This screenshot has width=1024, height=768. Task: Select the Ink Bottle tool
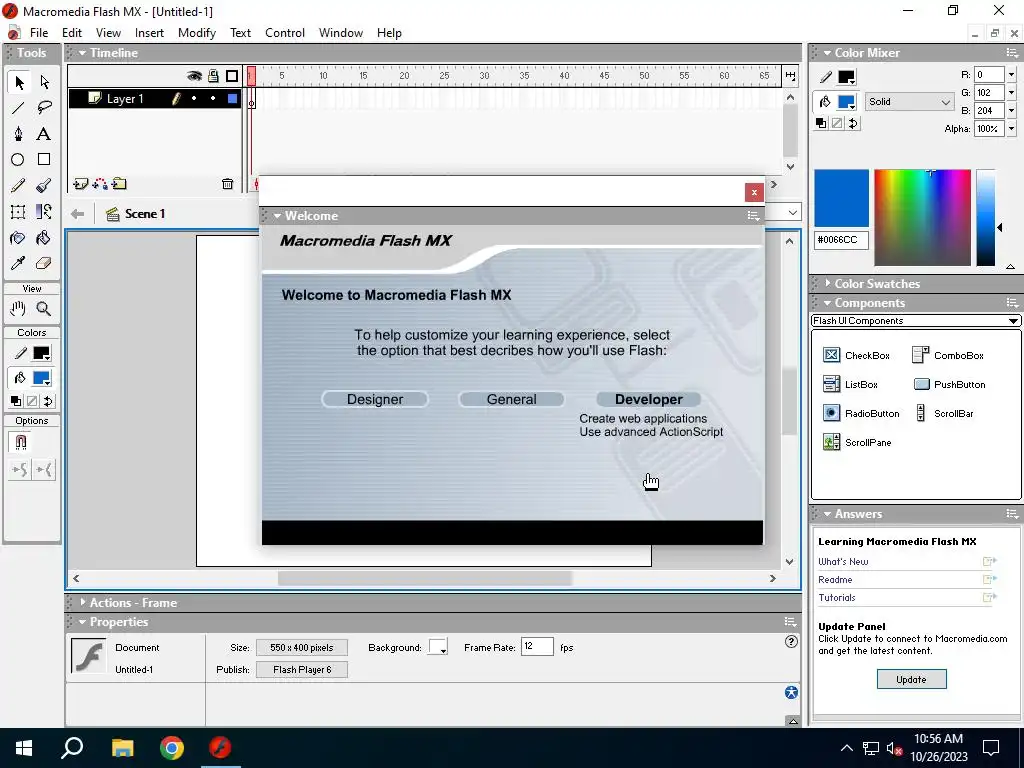click(18, 238)
